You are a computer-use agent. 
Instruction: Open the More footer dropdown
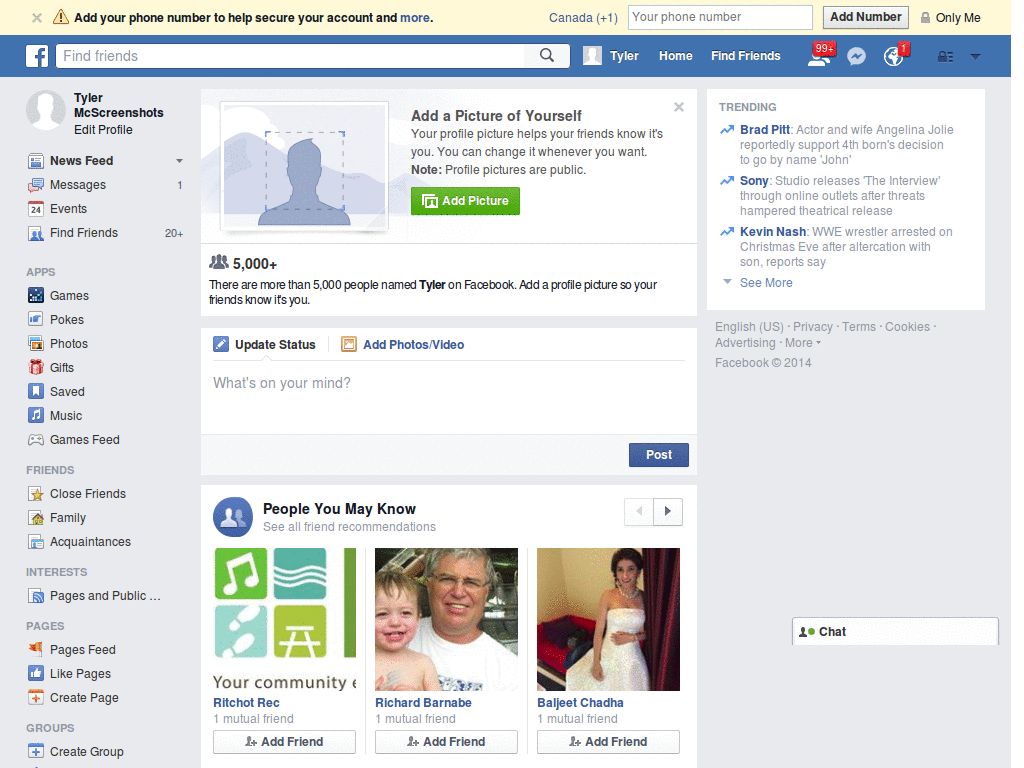[803, 343]
